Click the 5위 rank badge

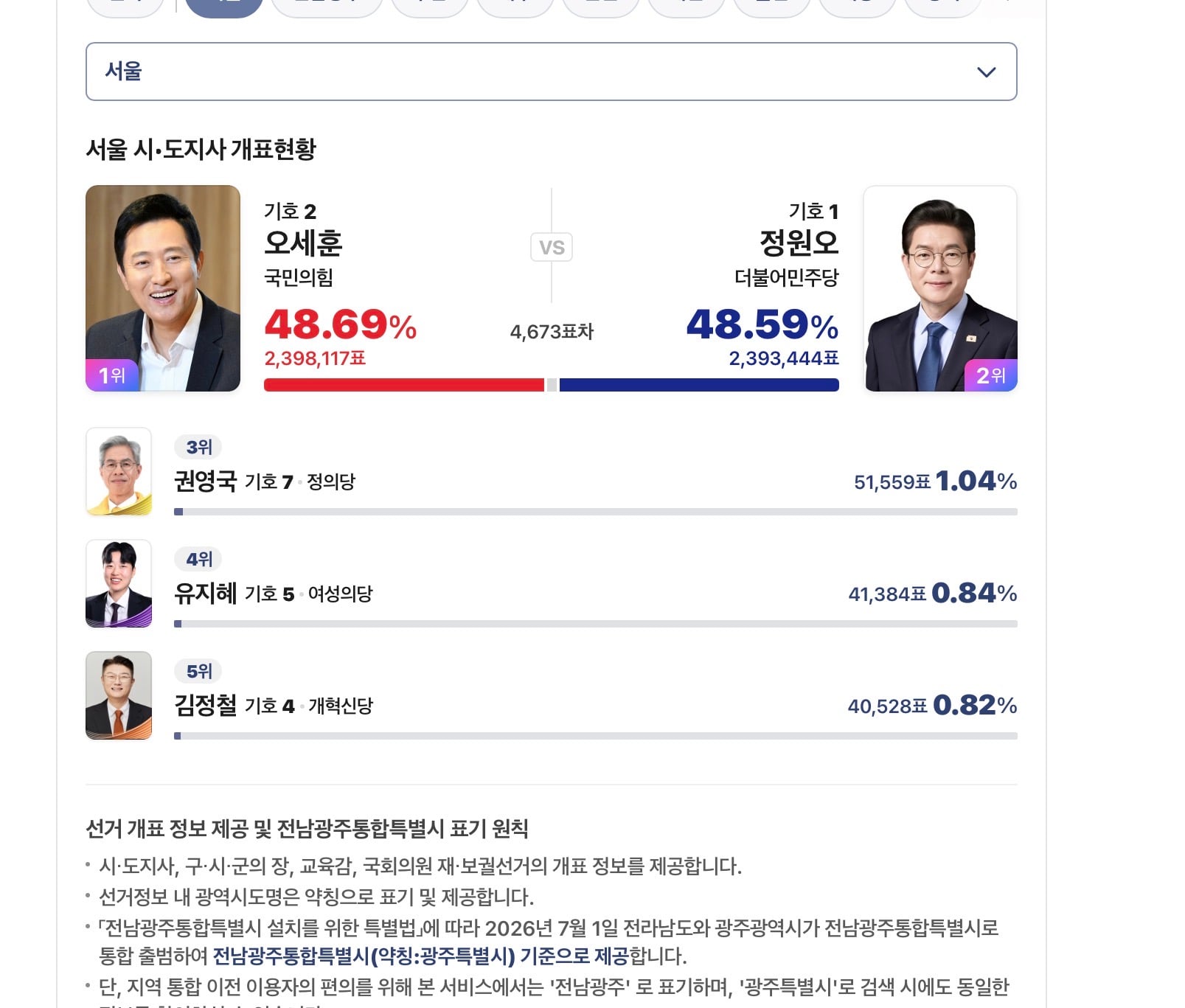[x=198, y=671]
